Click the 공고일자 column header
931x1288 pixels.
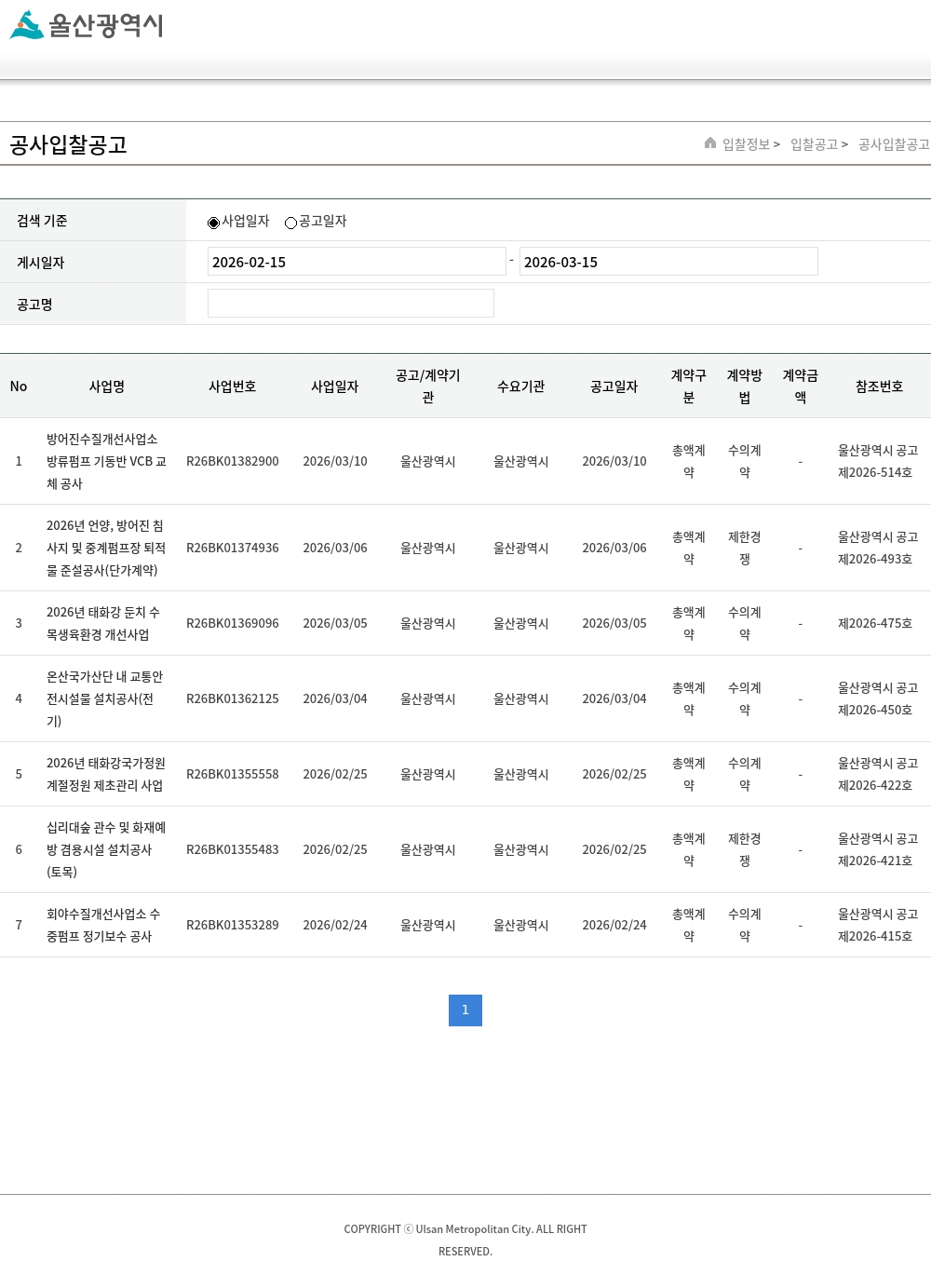(x=614, y=386)
